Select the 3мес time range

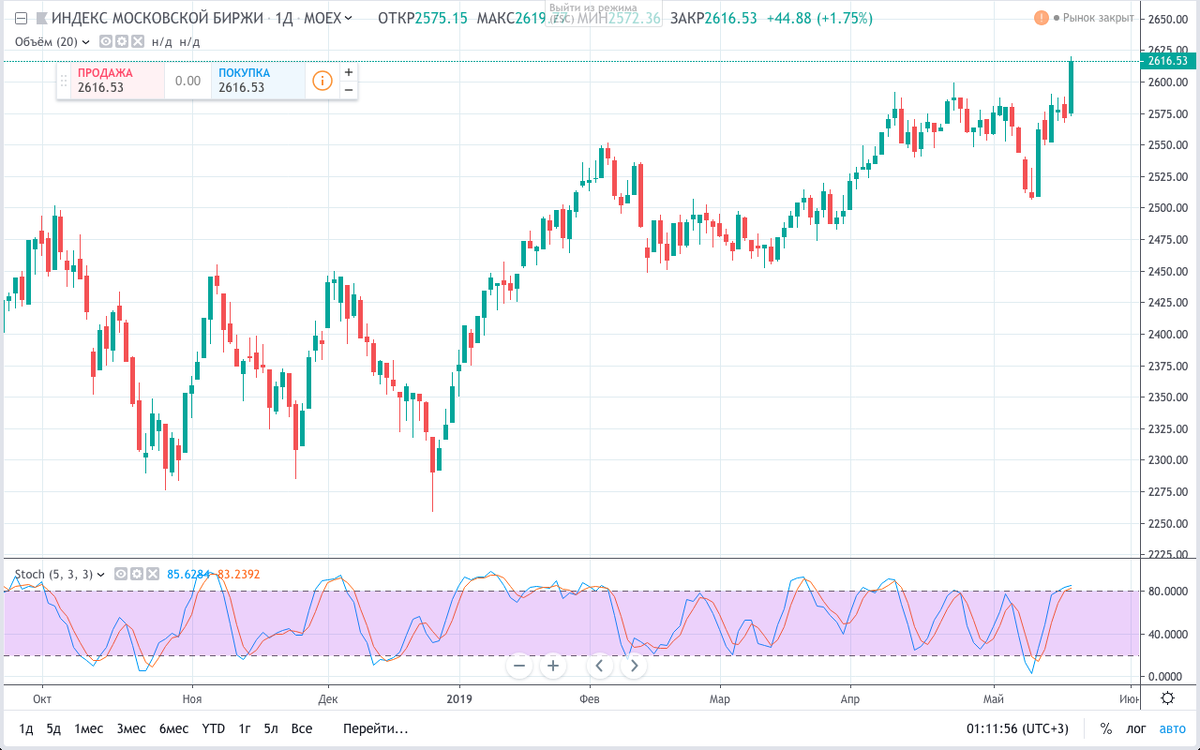[x=131, y=728]
